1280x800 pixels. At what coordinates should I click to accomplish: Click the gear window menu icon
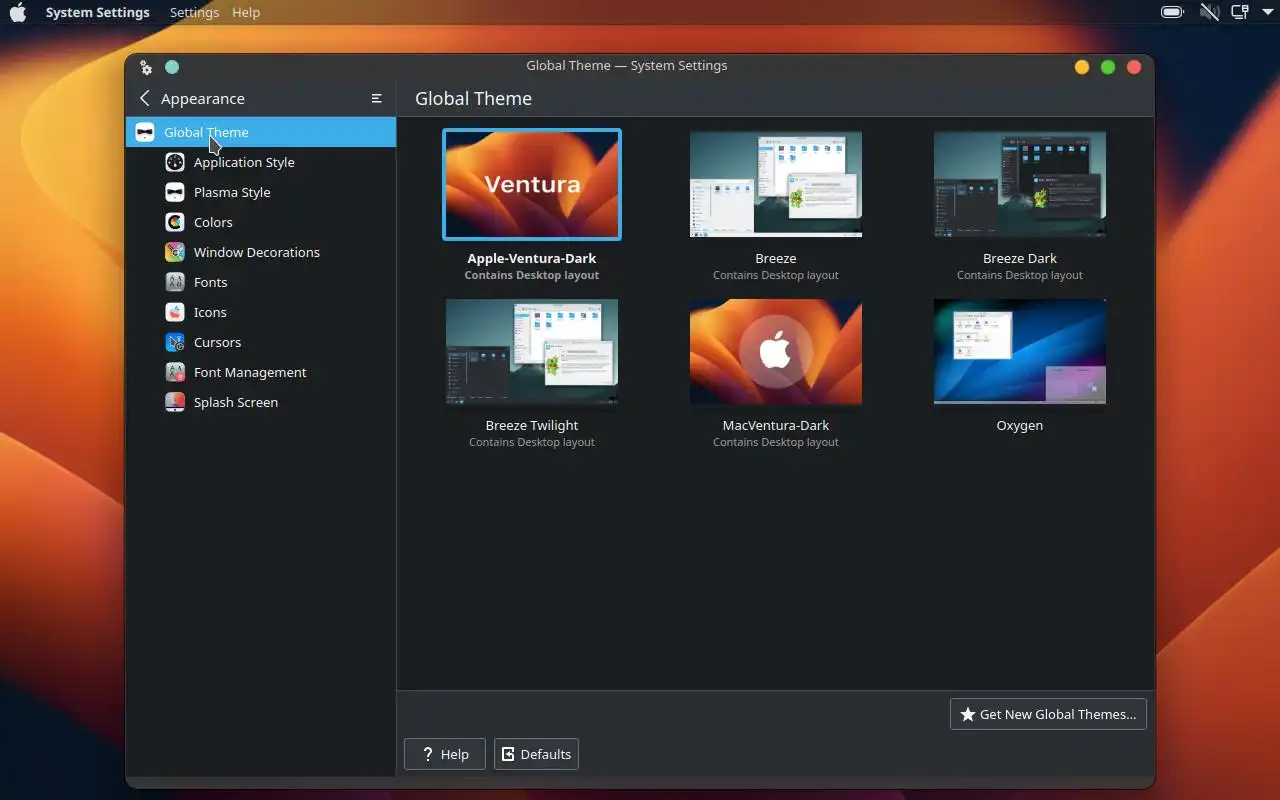(x=146, y=67)
